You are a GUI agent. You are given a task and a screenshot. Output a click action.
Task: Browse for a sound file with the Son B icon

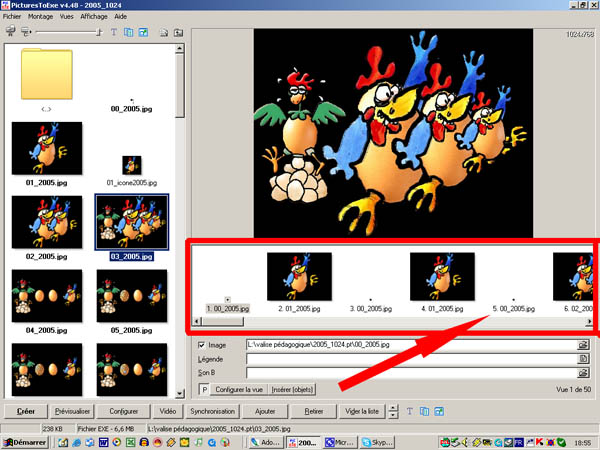(583, 372)
